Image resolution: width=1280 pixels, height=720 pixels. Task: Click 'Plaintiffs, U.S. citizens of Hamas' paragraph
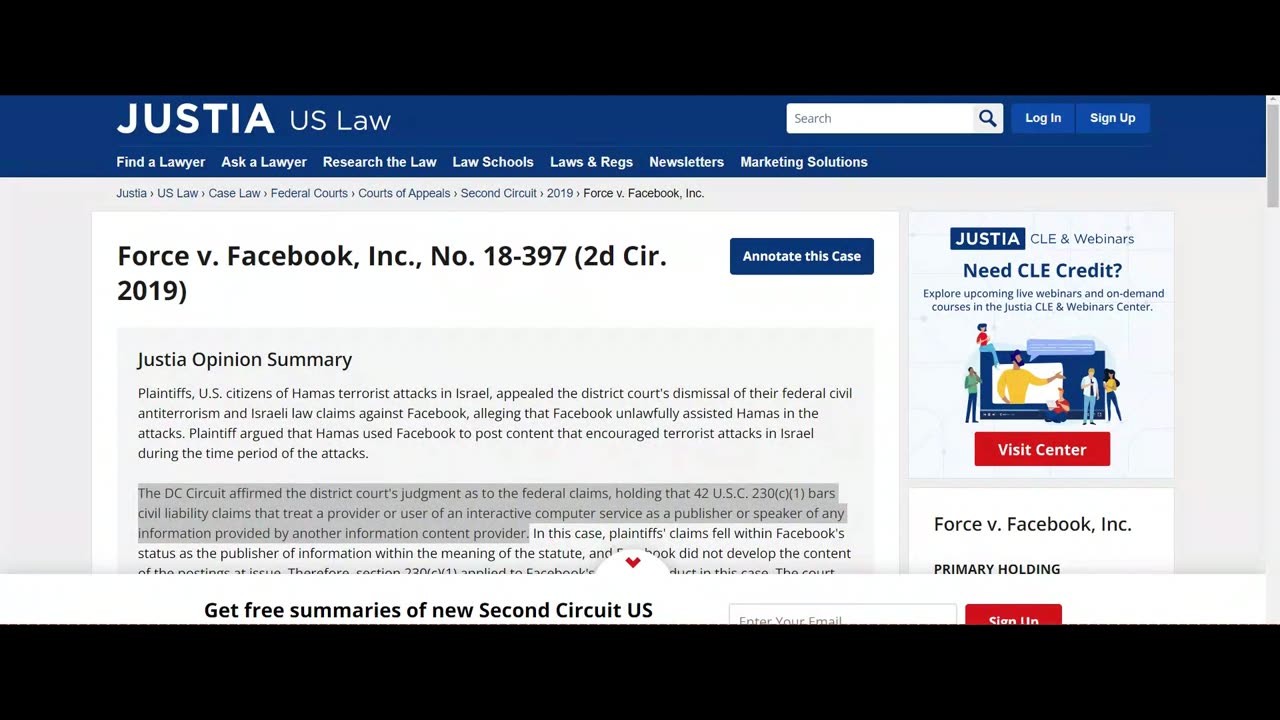(x=495, y=423)
